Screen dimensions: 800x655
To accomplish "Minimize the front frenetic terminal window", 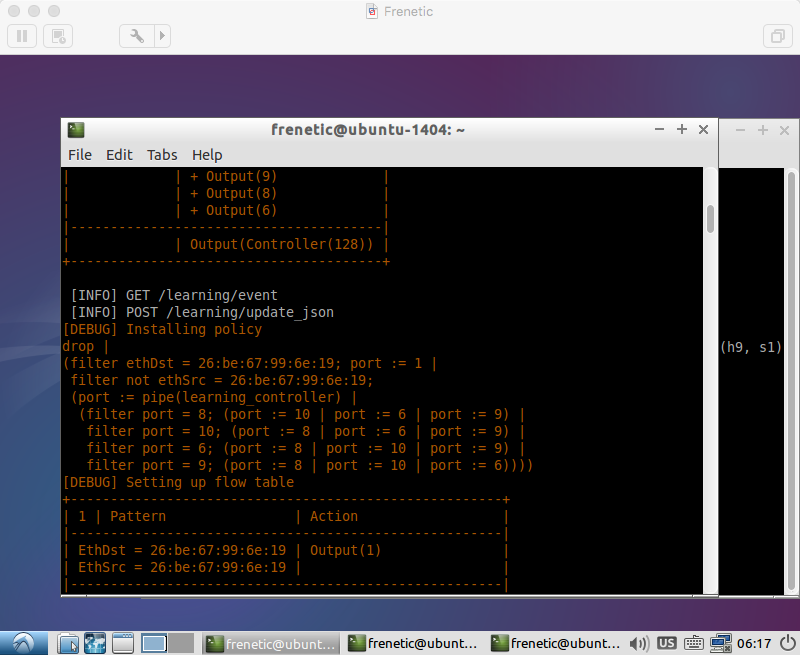I will [659, 130].
